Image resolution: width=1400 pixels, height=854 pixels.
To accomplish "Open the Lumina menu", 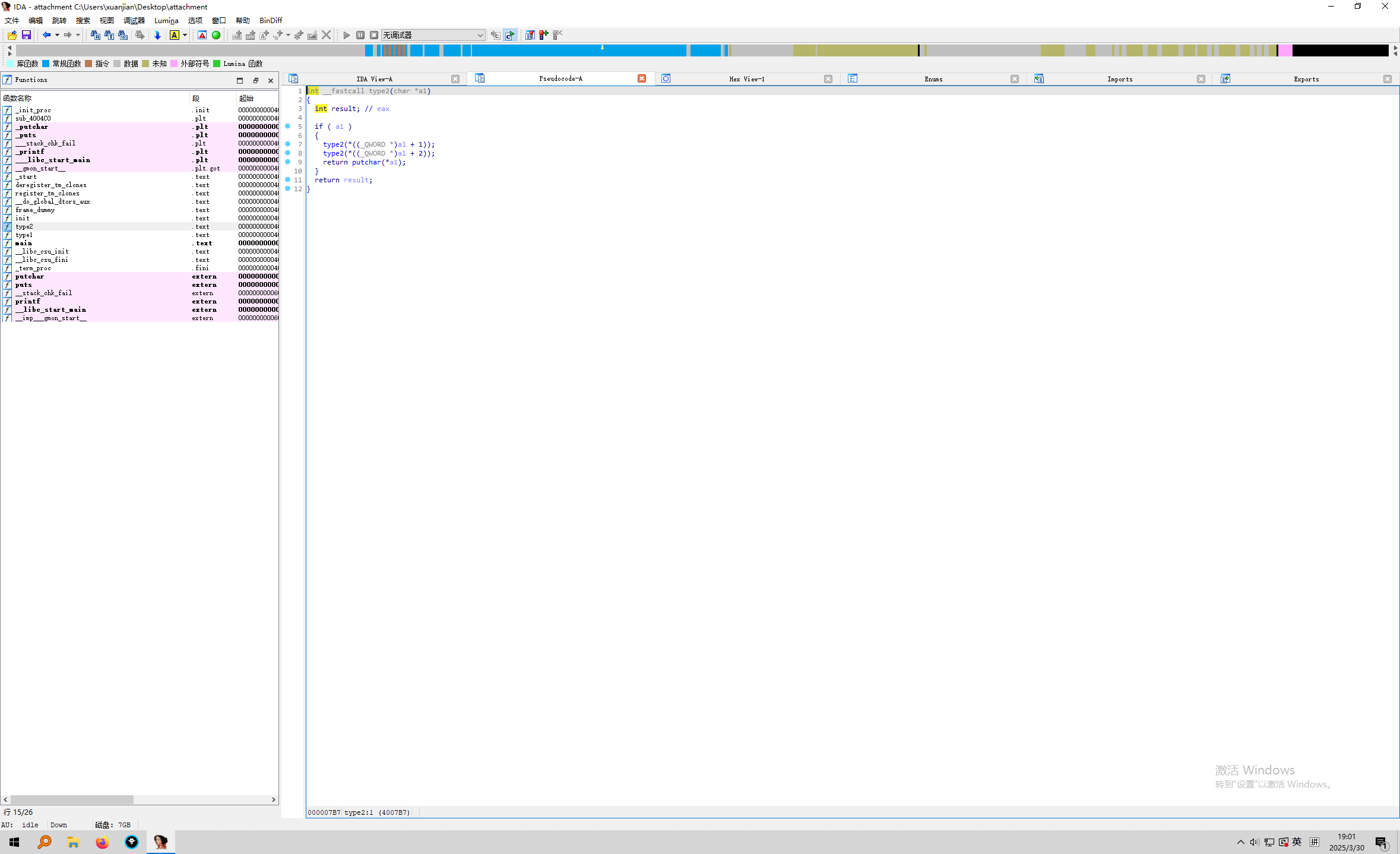I will [x=166, y=20].
